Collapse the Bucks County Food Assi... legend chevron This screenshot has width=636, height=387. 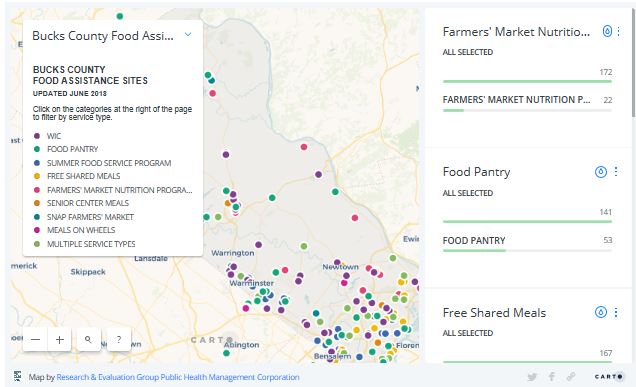pyautogui.click(x=188, y=34)
